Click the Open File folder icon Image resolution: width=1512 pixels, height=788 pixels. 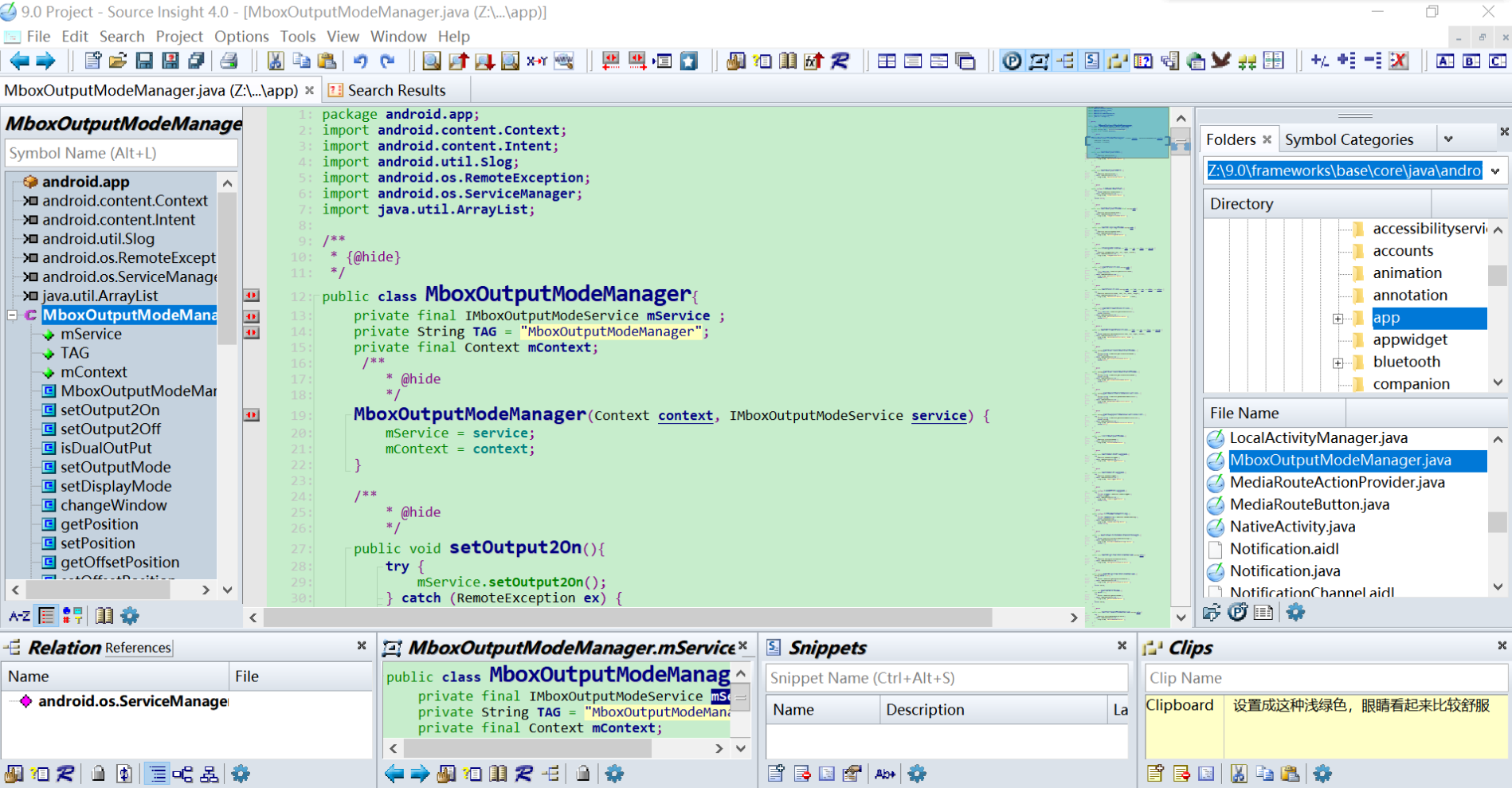click(118, 61)
